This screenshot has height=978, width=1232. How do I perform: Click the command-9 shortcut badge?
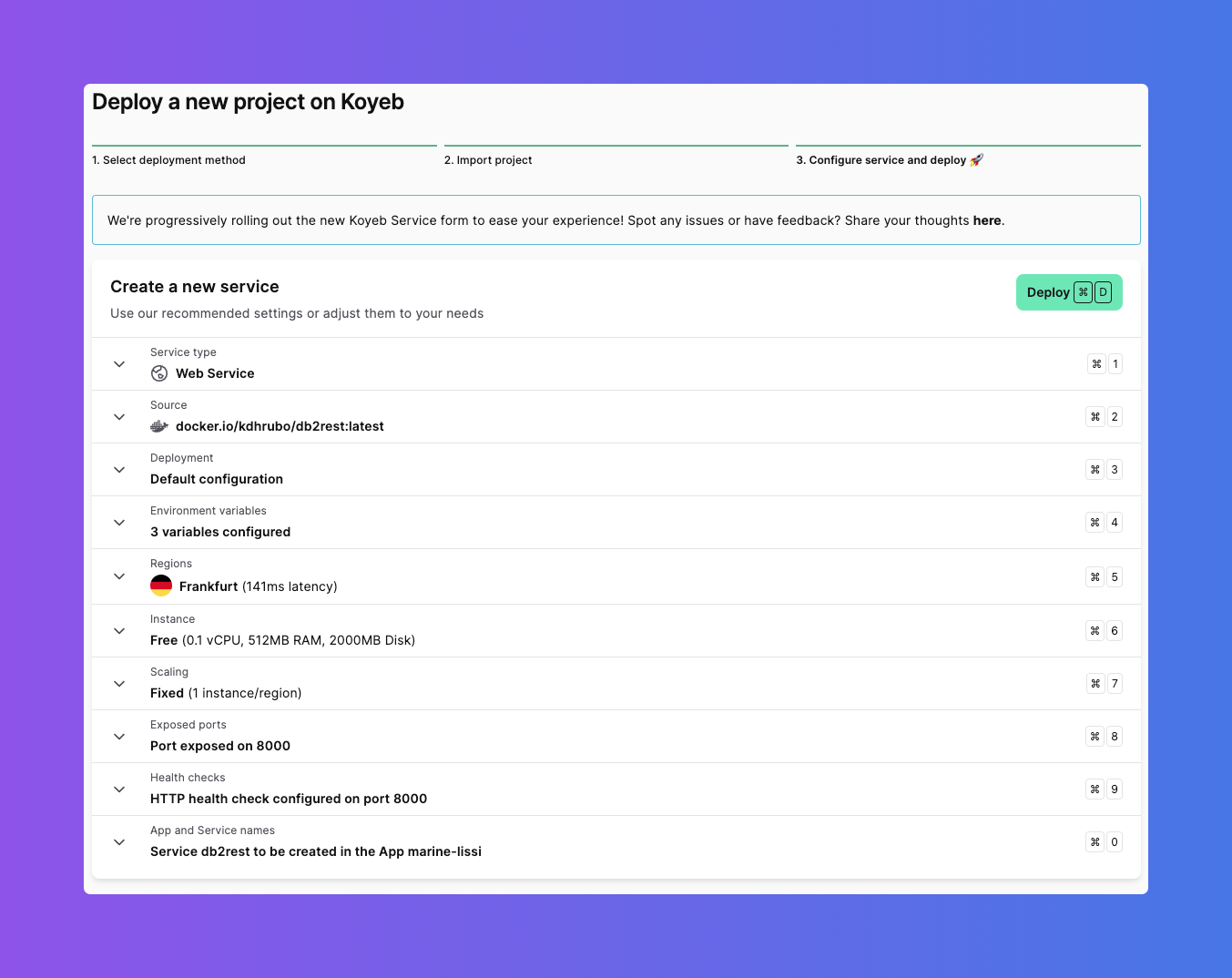pyautogui.click(x=1105, y=790)
